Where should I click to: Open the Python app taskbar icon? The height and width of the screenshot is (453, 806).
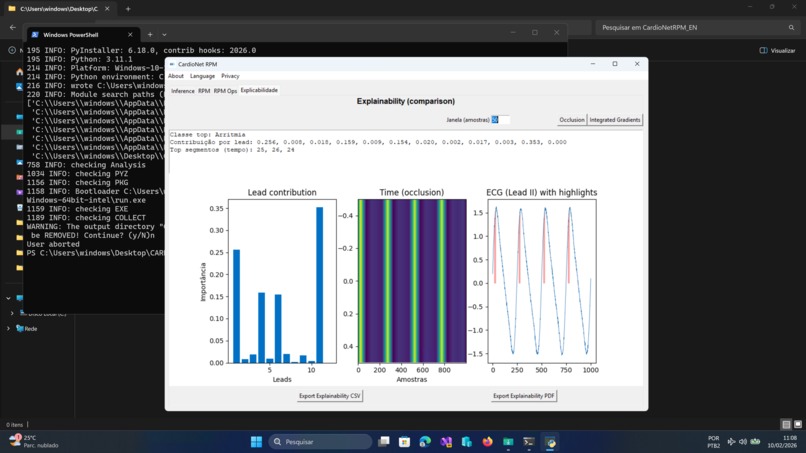tap(550, 442)
